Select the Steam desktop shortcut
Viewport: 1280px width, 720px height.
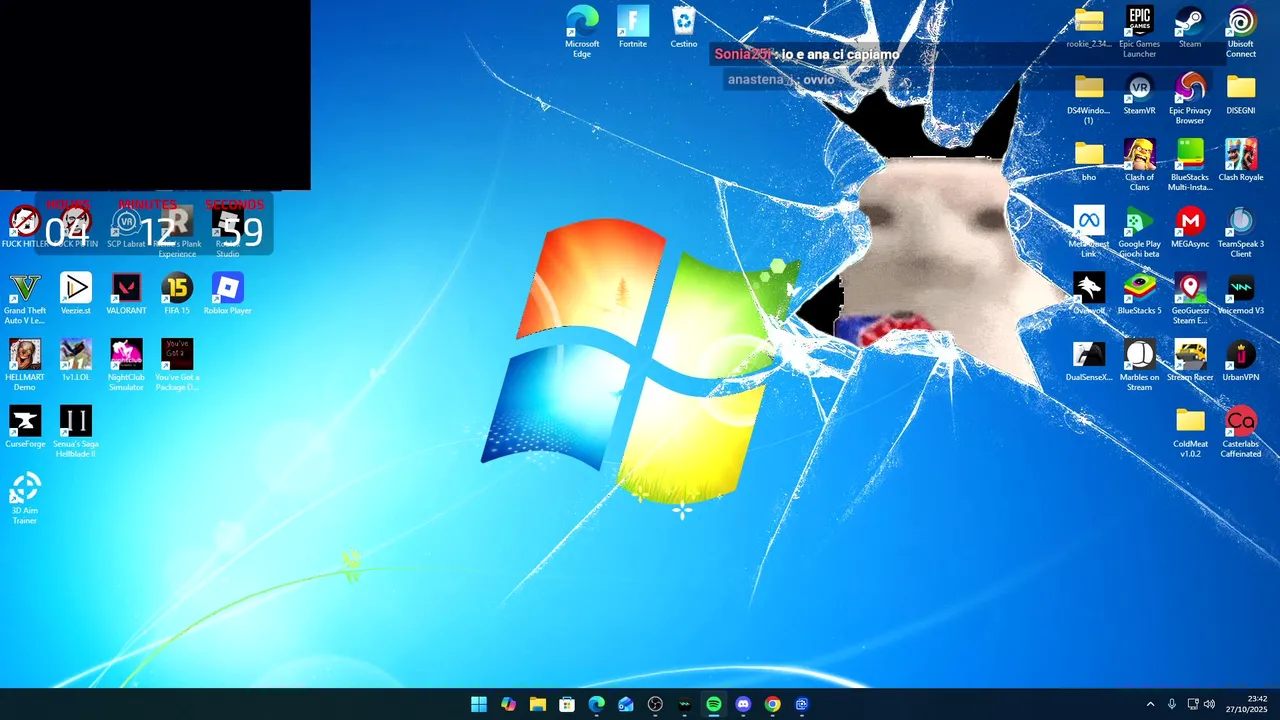(x=1190, y=27)
